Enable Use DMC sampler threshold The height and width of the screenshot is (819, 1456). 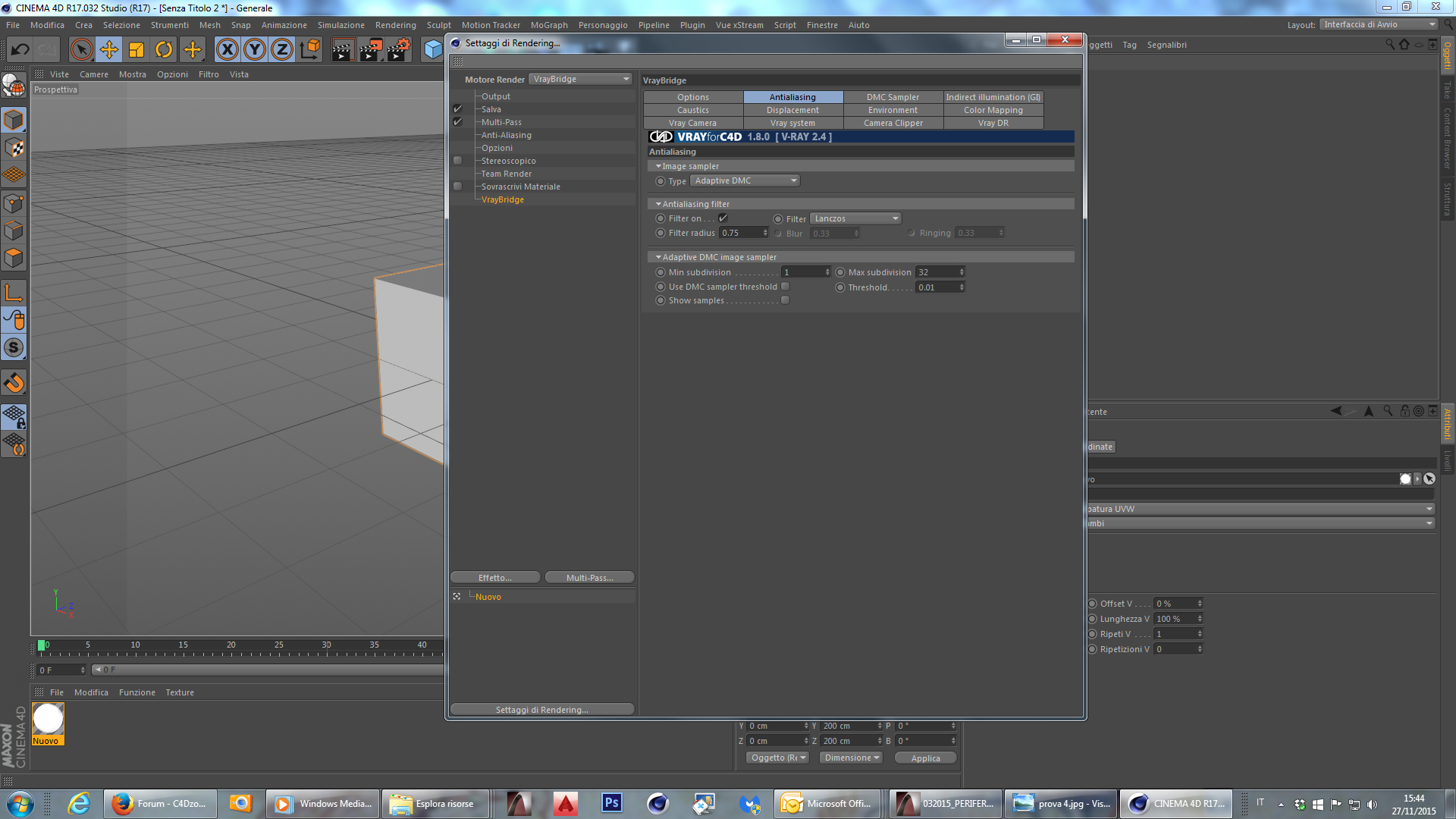point(786,287)
